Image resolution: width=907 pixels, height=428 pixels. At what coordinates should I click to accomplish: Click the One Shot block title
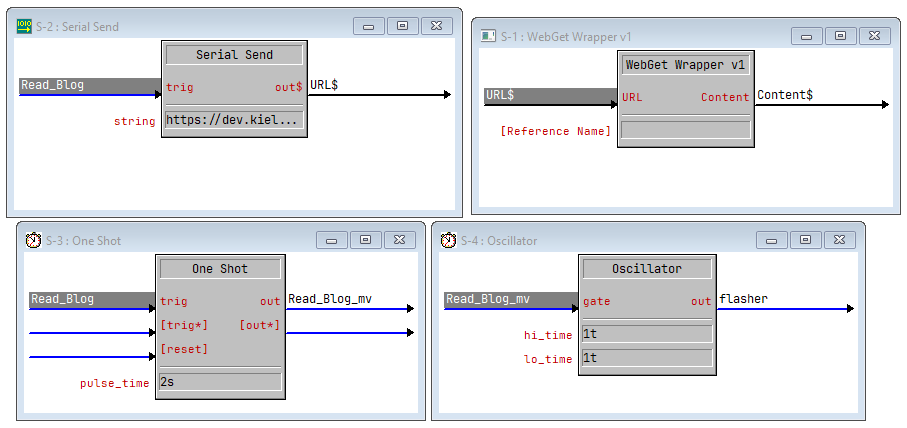[220, 269]
